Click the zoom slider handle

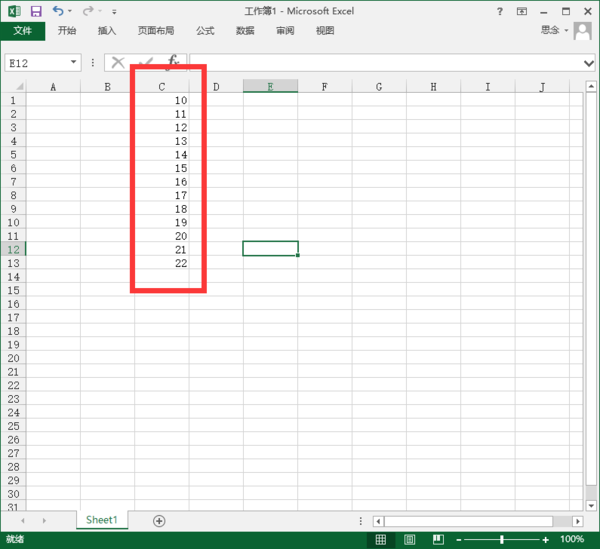pyautogui.click(x=501, y=540)
